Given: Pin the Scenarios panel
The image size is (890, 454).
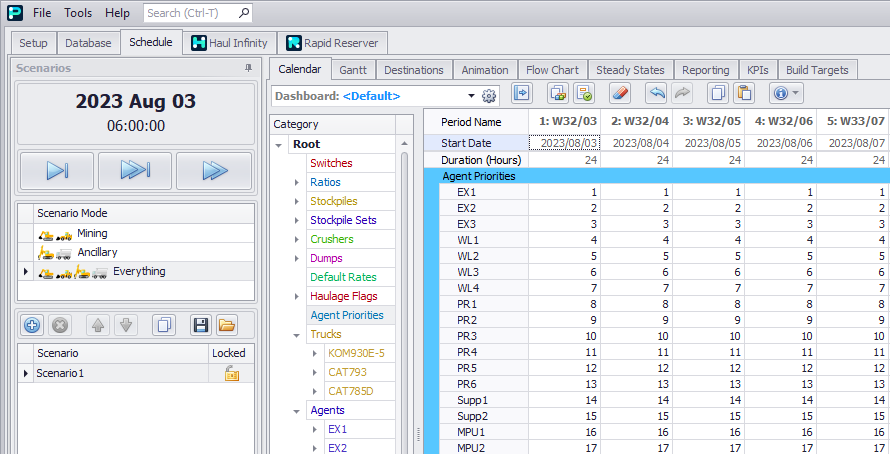Looking at the screenshot, I should [x=248, y=68].
